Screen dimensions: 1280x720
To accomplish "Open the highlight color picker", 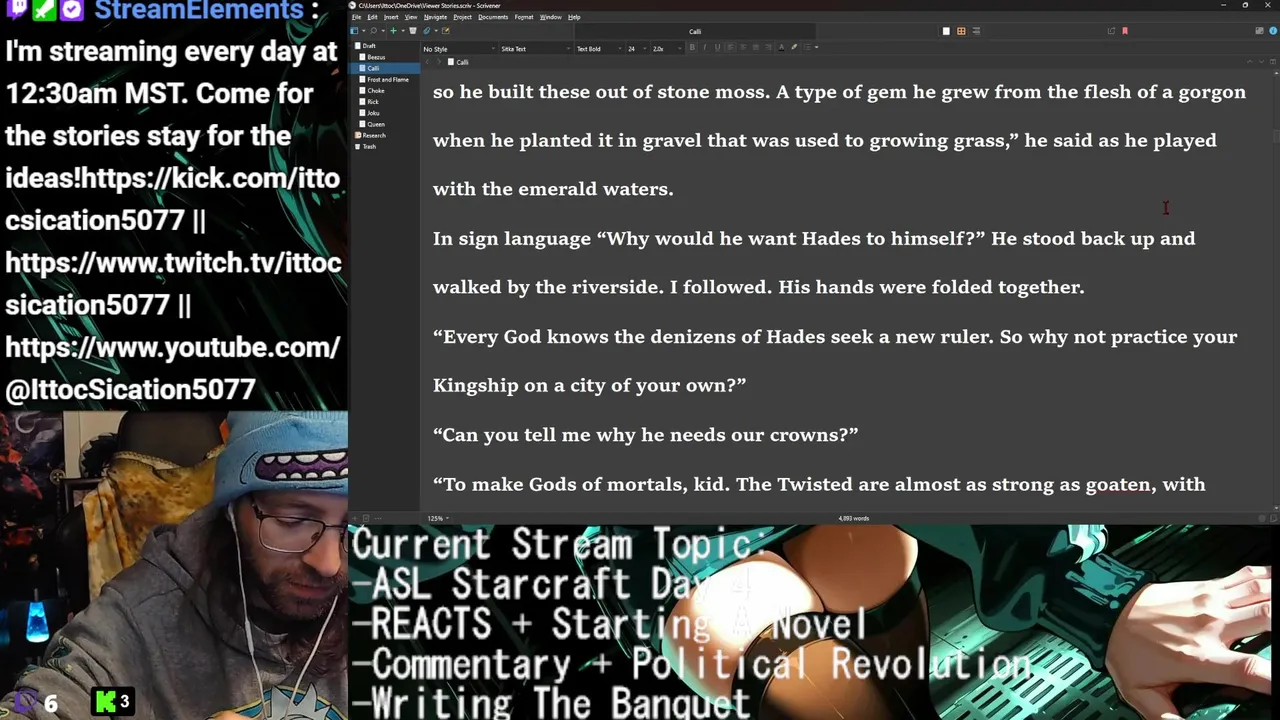I will [x=794, y=48].
